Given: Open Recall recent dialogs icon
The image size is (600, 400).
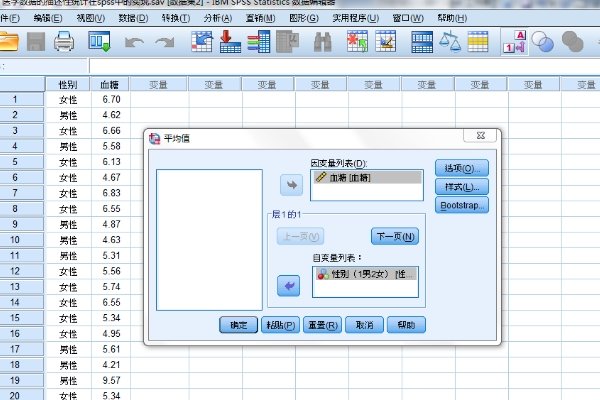Looking at the screenshot, I should coord(99,41).
